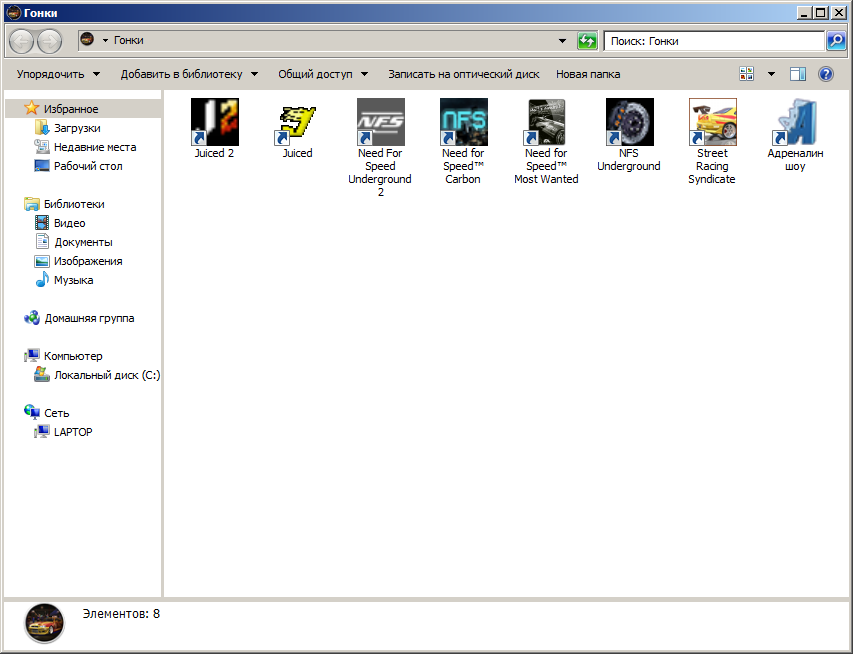853x654 pixels.
Task: Click the folder icon in address bar
Action: point(87,39)
